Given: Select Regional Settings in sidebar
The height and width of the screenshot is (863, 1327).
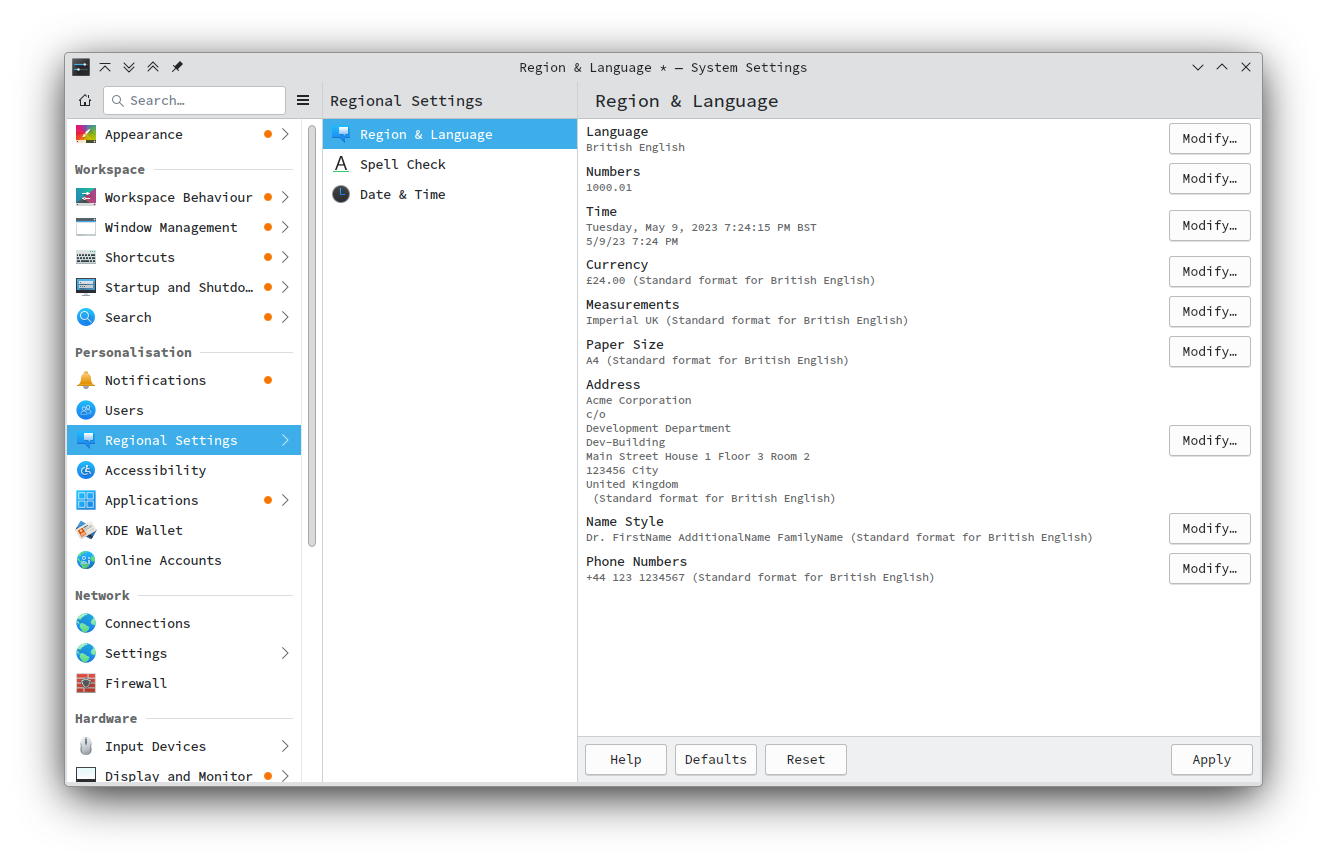Looking at the screenshot, I should click(184, 440).
